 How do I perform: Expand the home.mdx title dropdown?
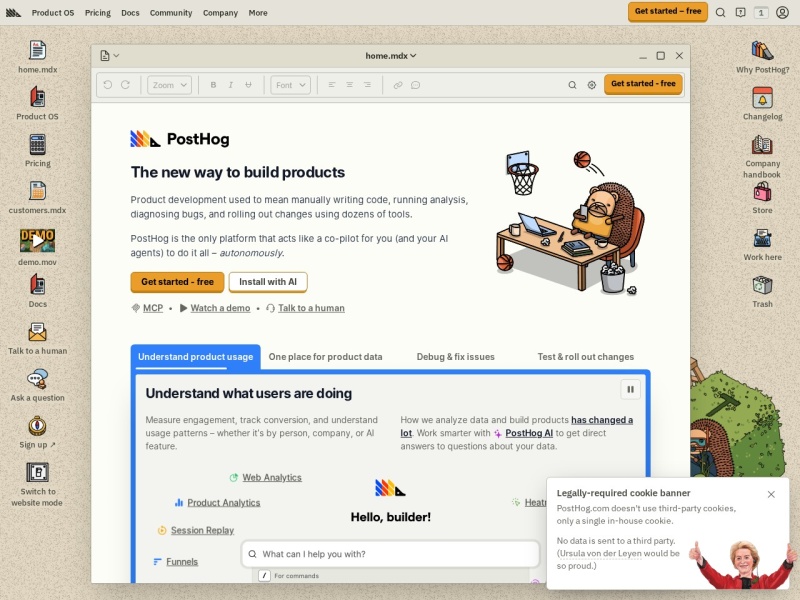[391, 56]
